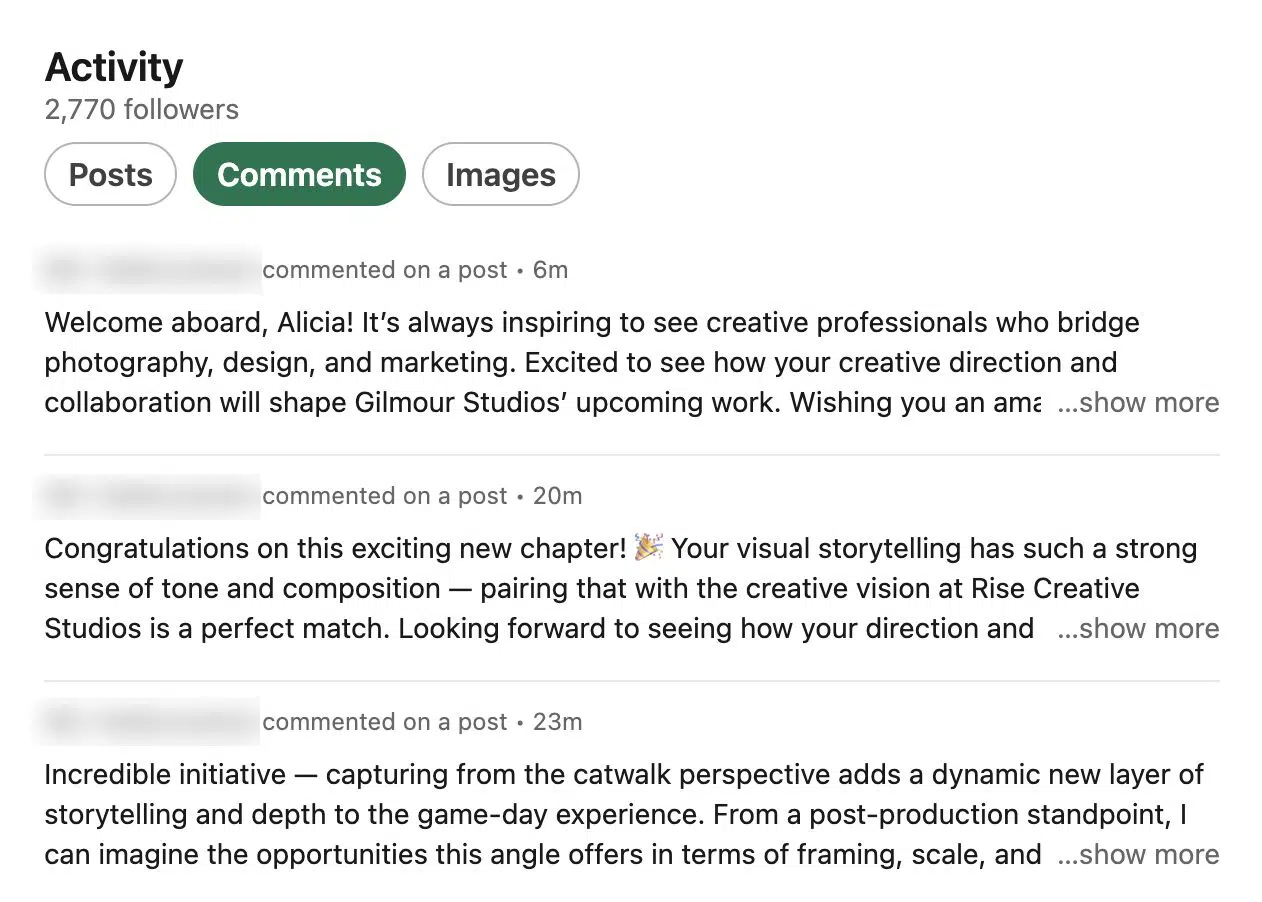The height and width of the screenshot is (902, 1262).
Task: Click the blurred author name on the 6m comment
Action: [150, 270]
